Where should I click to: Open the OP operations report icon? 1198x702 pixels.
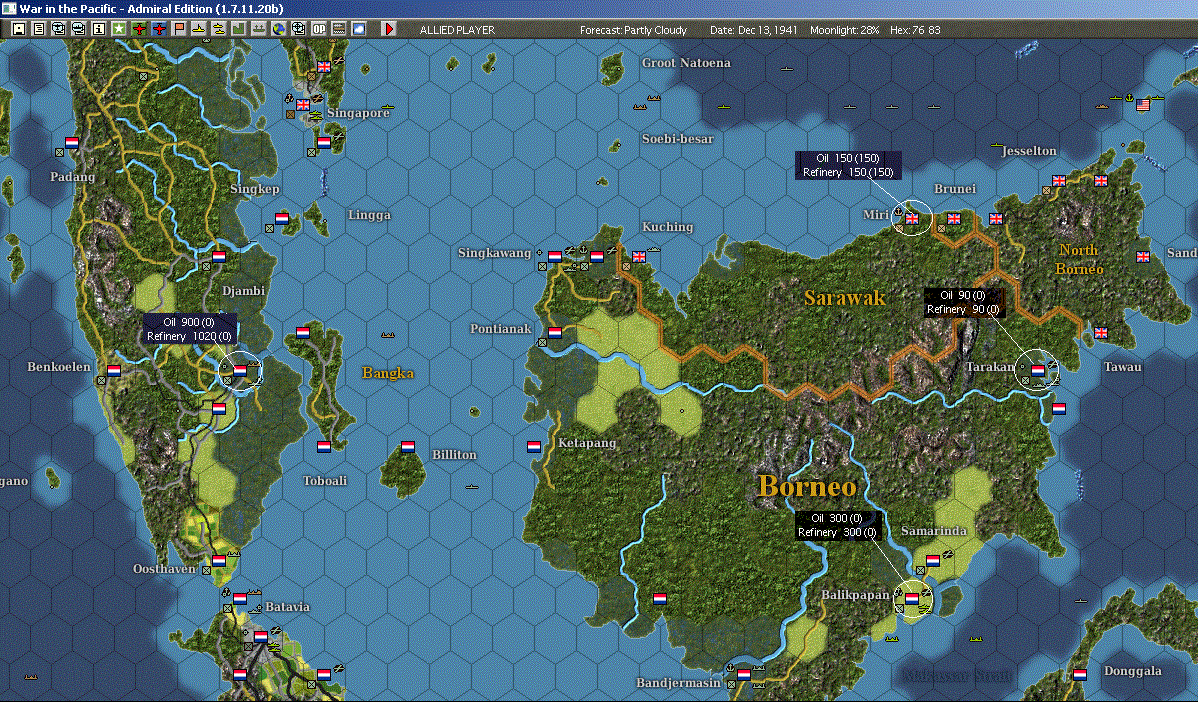pos(319,29)
